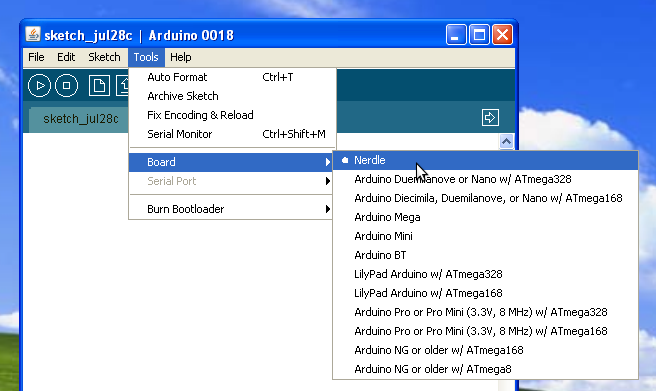Select Arduino NG or older w/ ATmega8
The width and height of the screenshot is (656, 391).
tap(485, 369)
